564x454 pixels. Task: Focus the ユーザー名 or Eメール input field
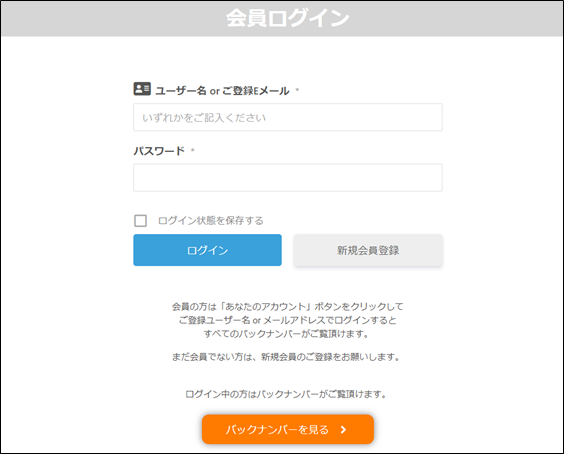pos(288,117)
